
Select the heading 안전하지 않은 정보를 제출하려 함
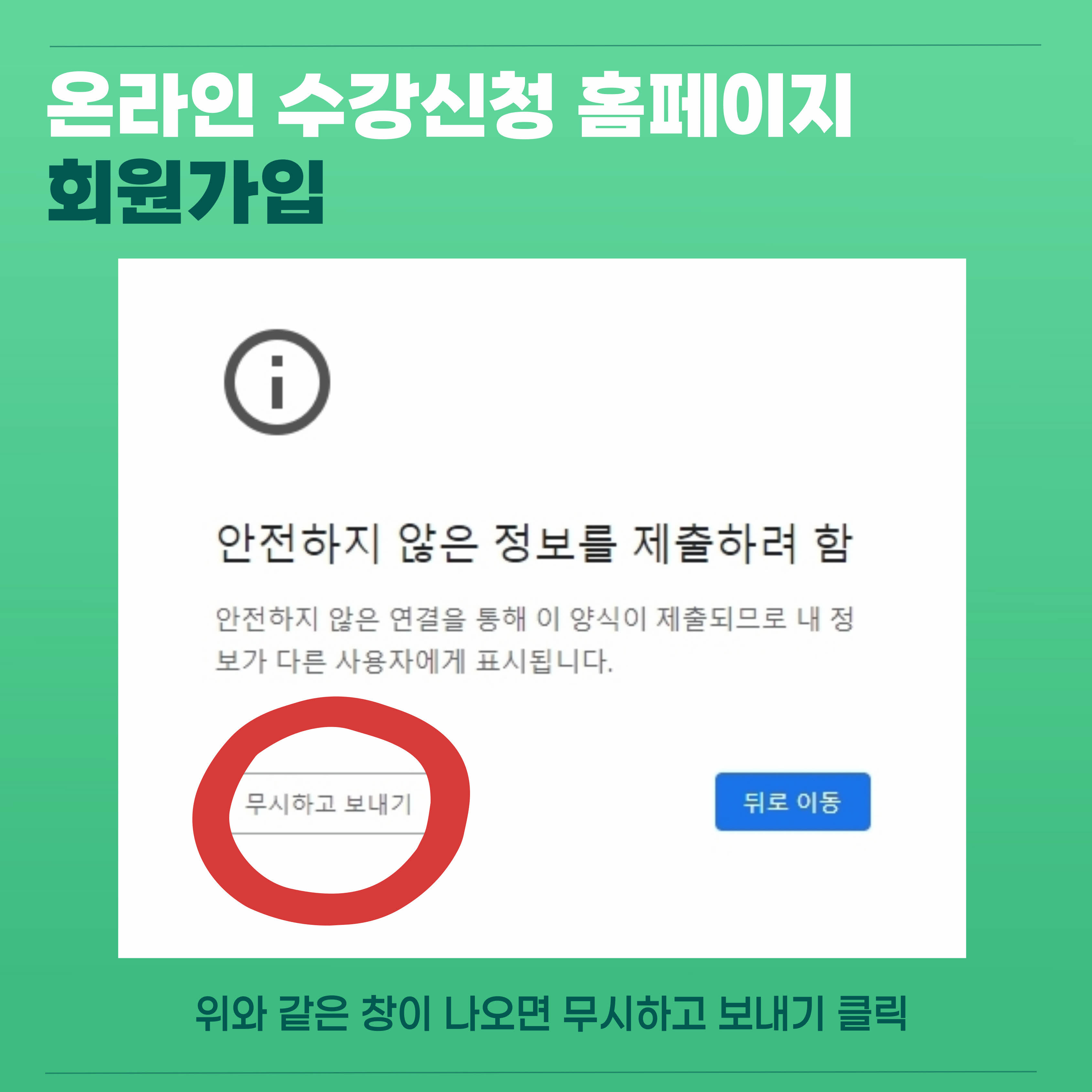(534, 543)
